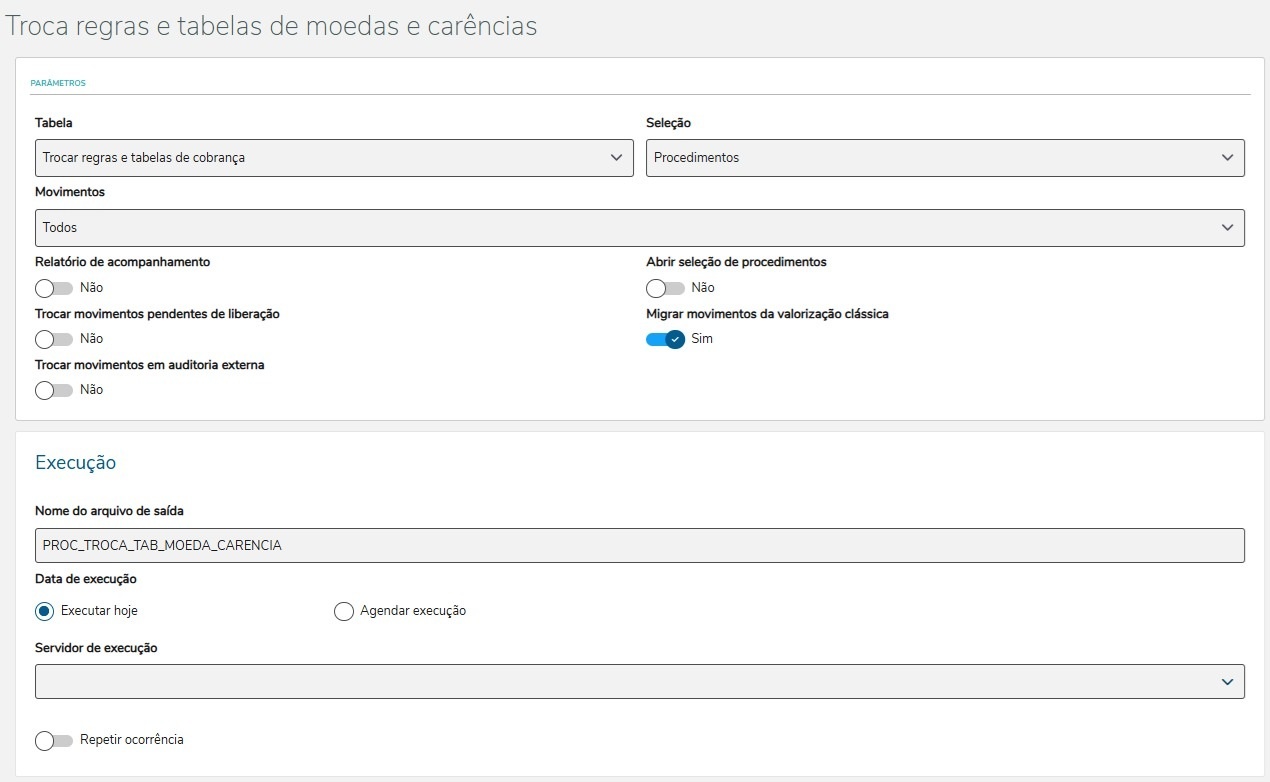Enable Trocar movimentos em auditoria externa
1270x782 pixels.
pos(54,390)
